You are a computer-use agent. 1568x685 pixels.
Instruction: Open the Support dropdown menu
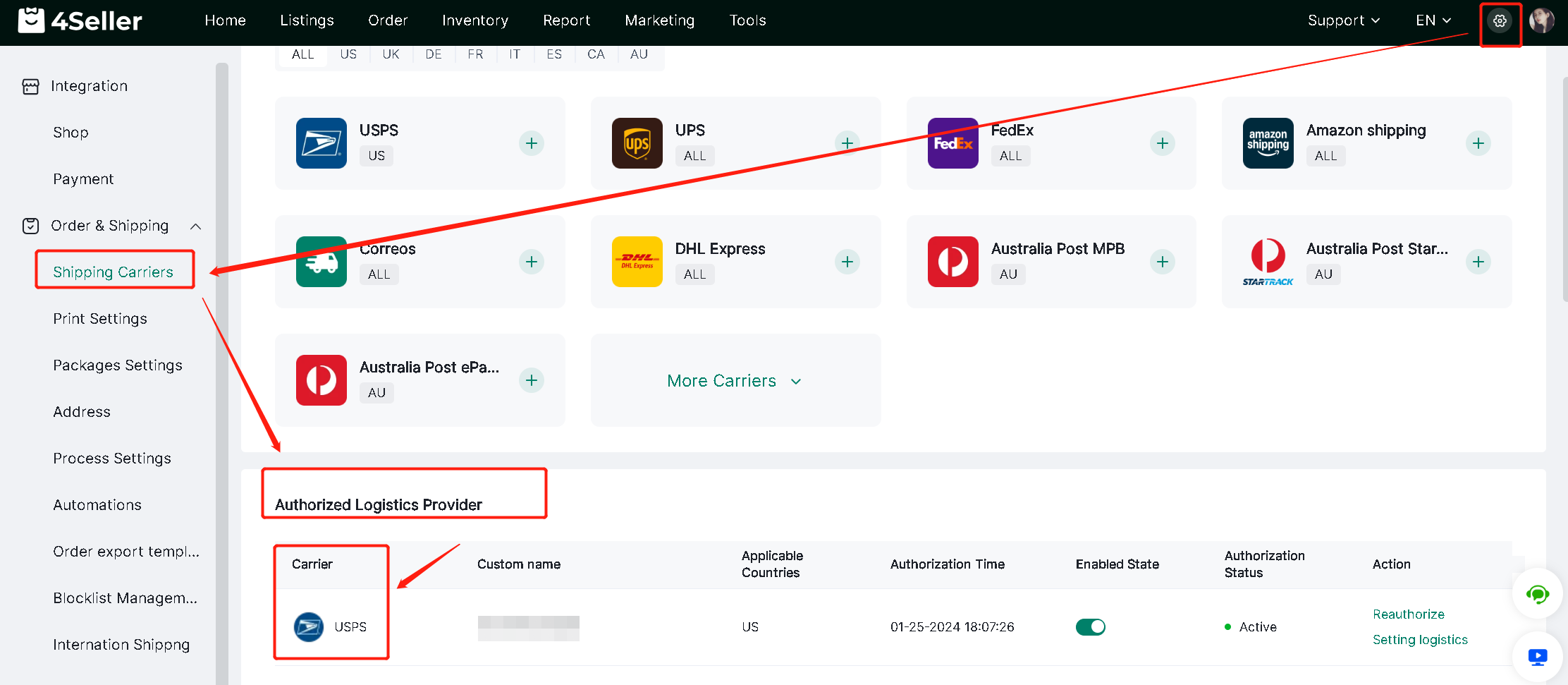point(1344,20)
